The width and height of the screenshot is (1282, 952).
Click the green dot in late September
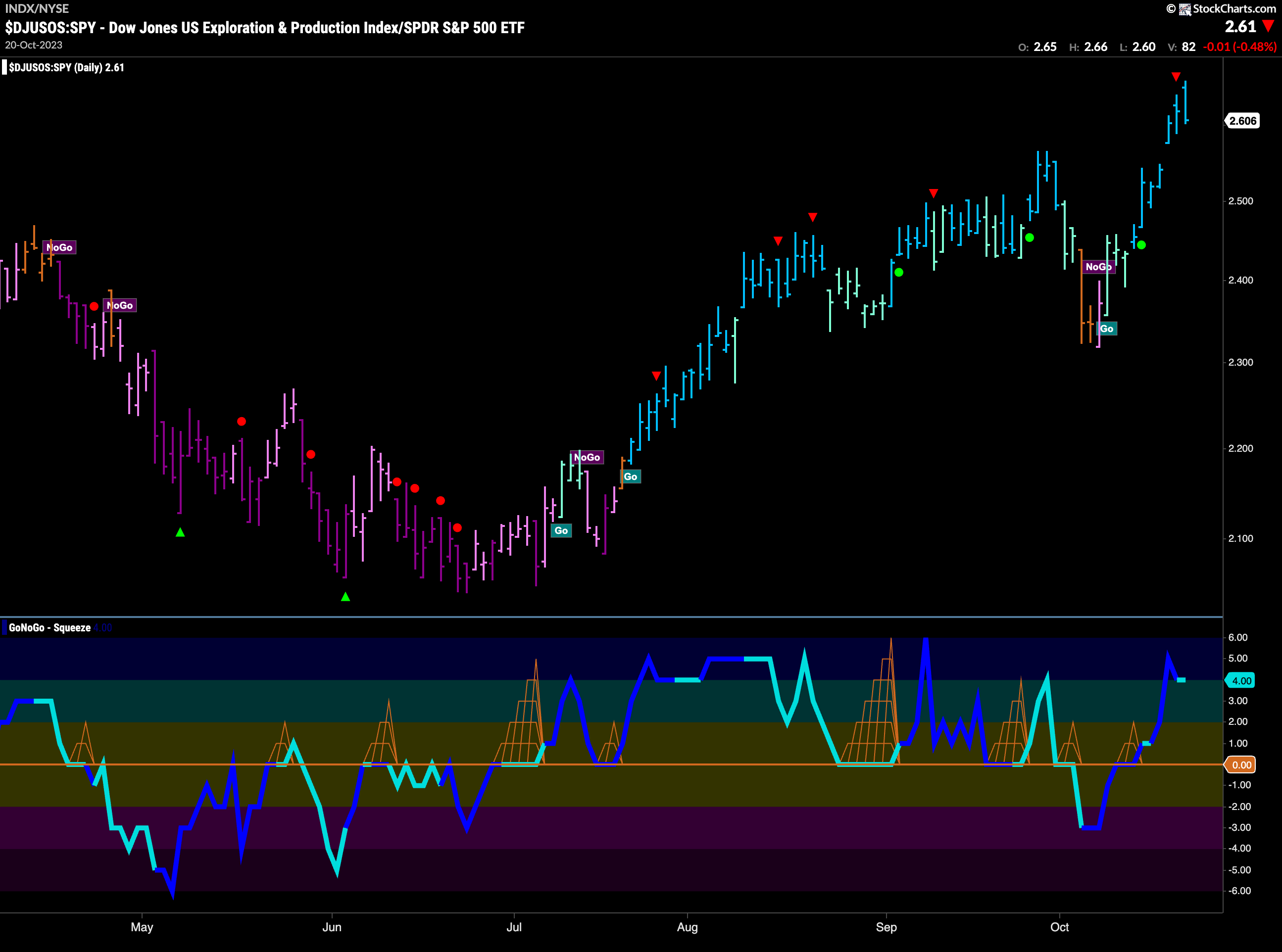(x=1030, y=238)
